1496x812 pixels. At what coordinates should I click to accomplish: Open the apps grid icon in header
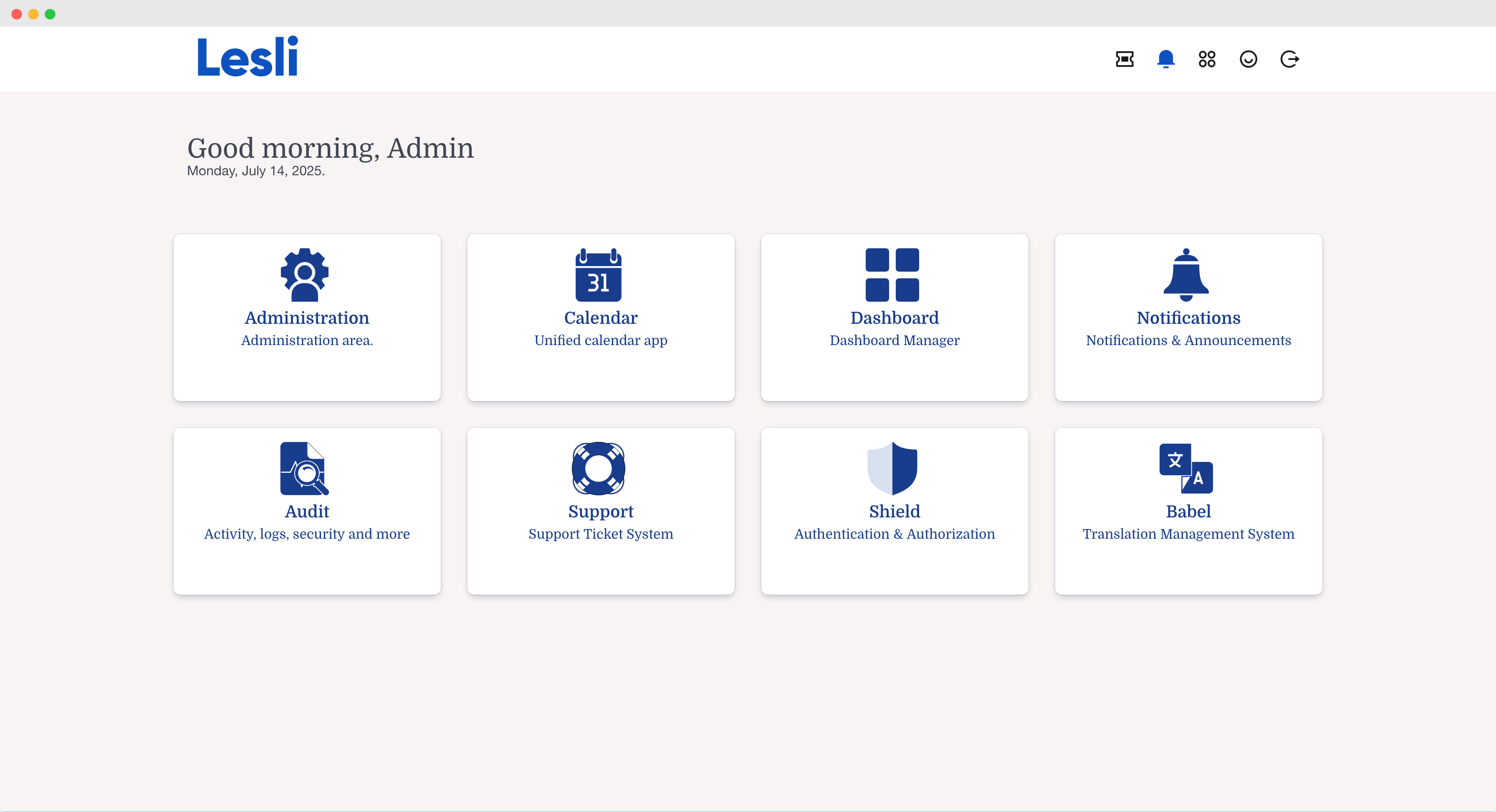pos(1207,59)
